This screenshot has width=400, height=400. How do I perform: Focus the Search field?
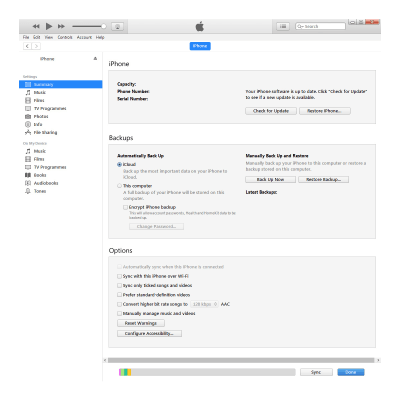click(x=320, y=26)
